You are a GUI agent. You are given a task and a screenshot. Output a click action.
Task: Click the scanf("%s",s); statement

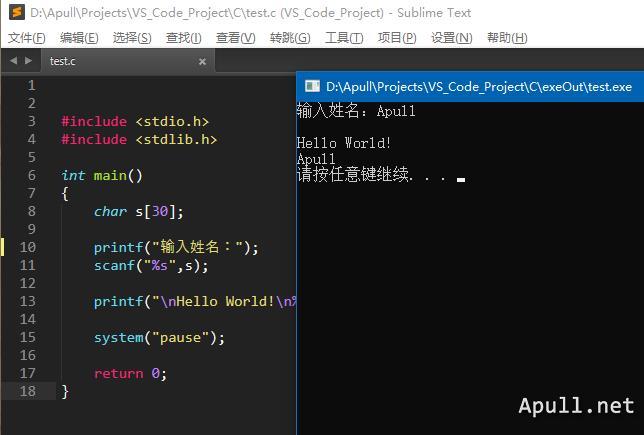tap(151, 266)
